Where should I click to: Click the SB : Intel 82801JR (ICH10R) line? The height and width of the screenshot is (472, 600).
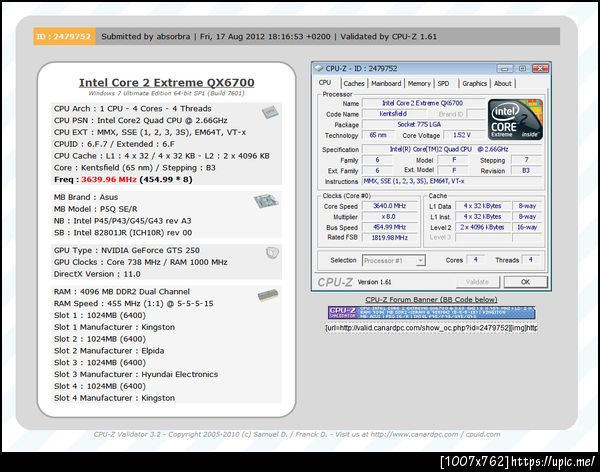123,233
